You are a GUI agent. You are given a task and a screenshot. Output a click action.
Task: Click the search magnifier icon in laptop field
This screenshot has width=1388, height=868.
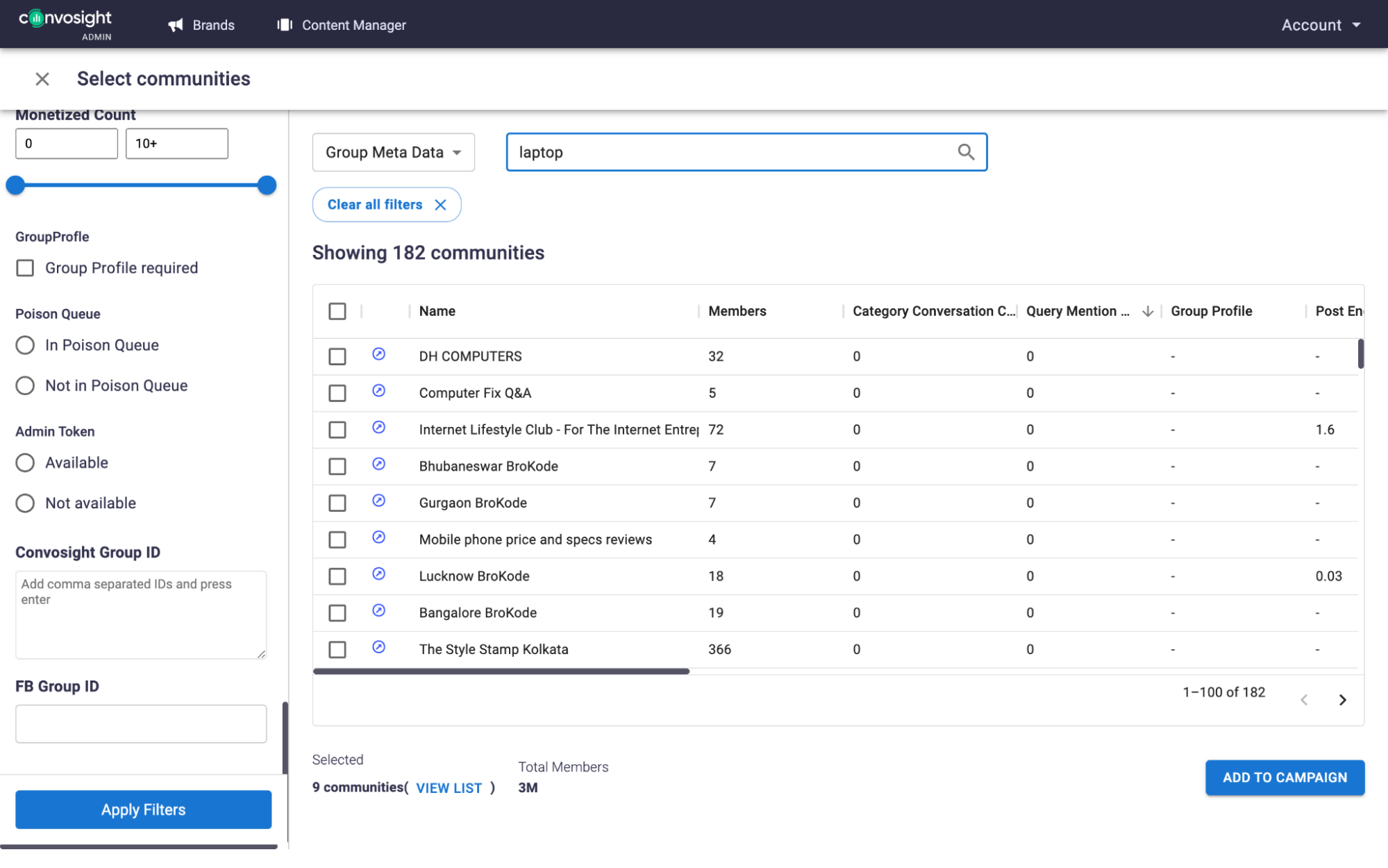965,152
